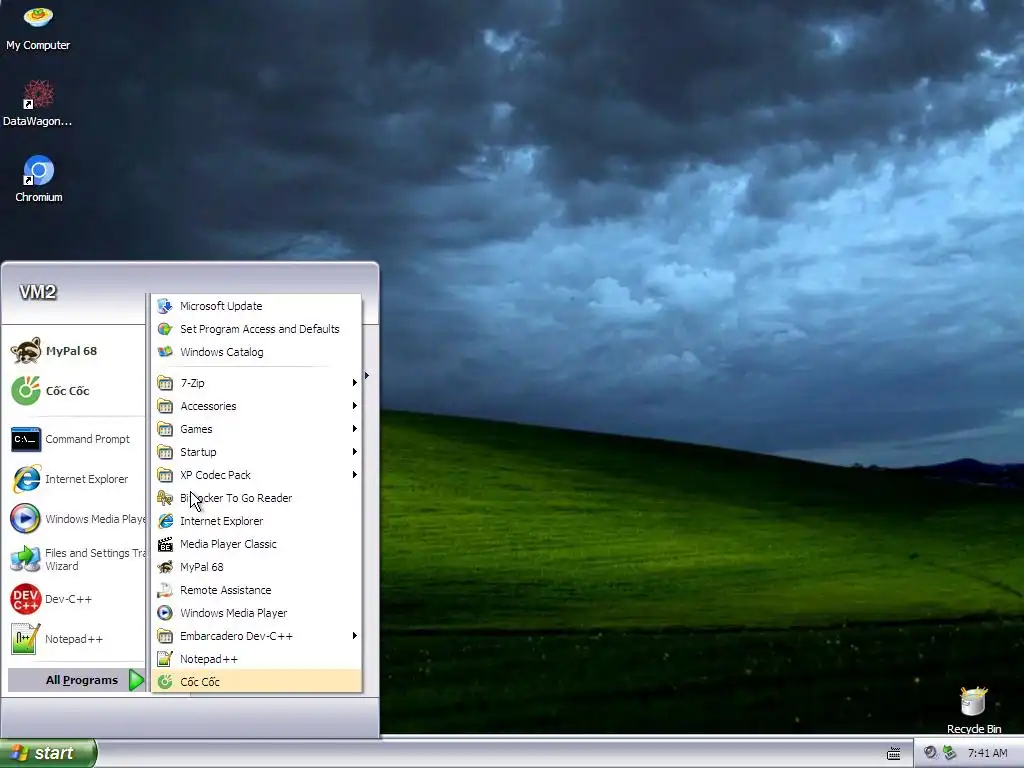Viewport: 1024px width, 768px height.
Task: Expand the 7-Zip program folder
Action: [x=257, y=383]
